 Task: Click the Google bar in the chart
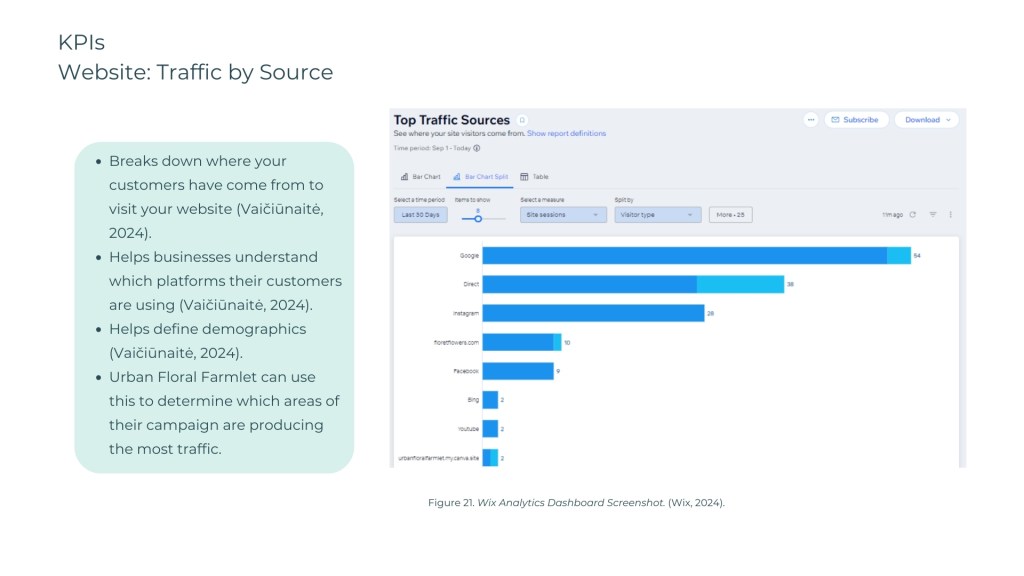click(x=684, y=256)
